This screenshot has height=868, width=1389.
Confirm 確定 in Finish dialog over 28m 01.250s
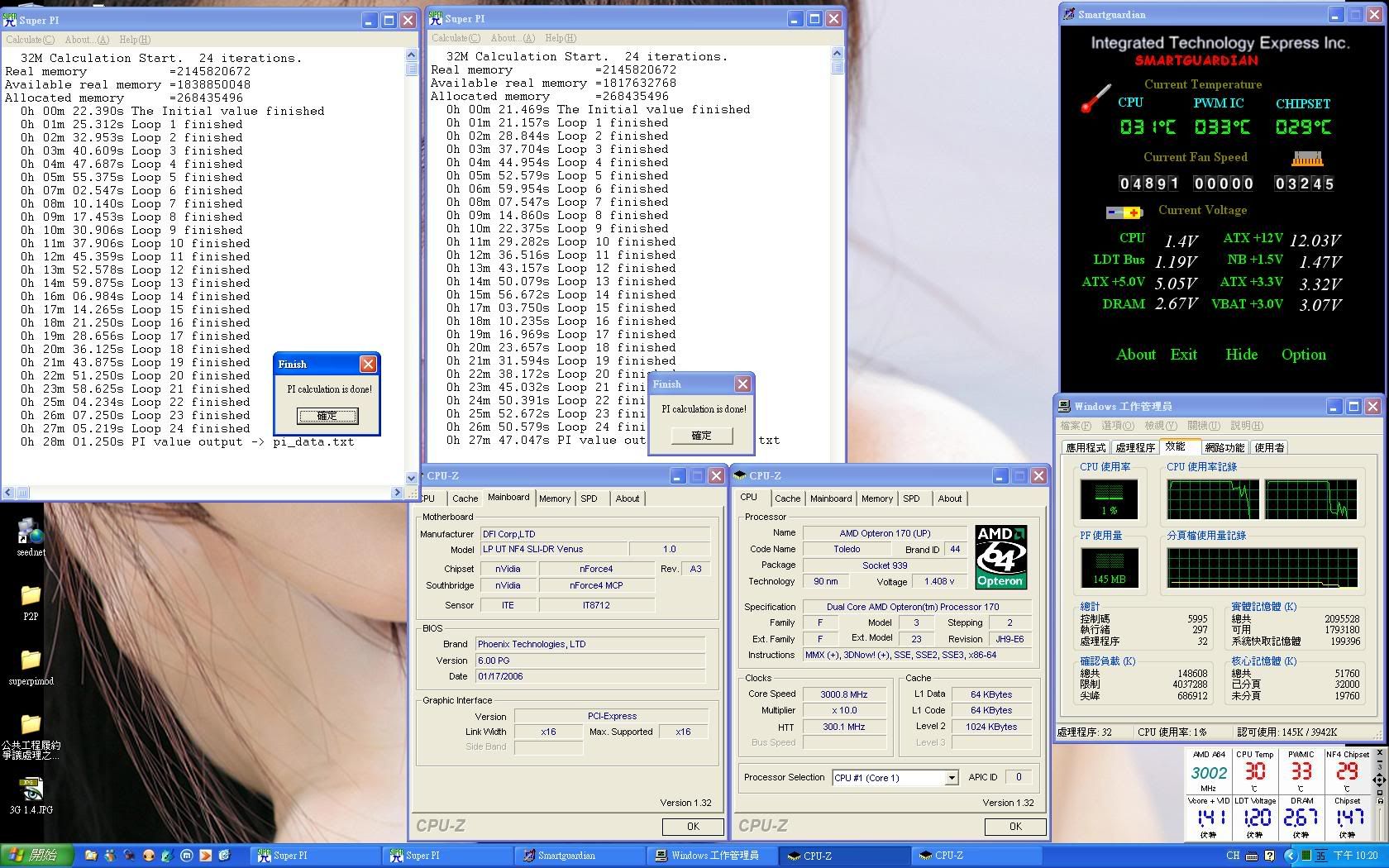coord(327,416)
